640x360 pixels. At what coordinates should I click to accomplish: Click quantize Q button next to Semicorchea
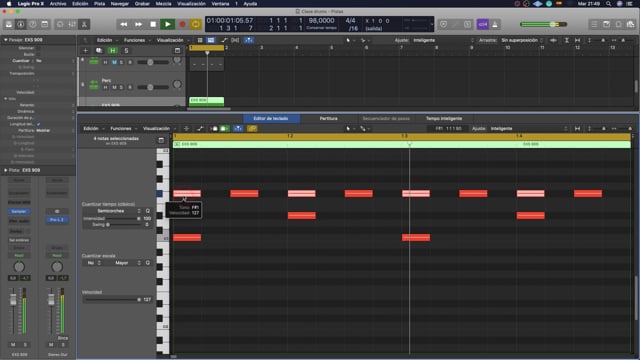pos(148,211)
